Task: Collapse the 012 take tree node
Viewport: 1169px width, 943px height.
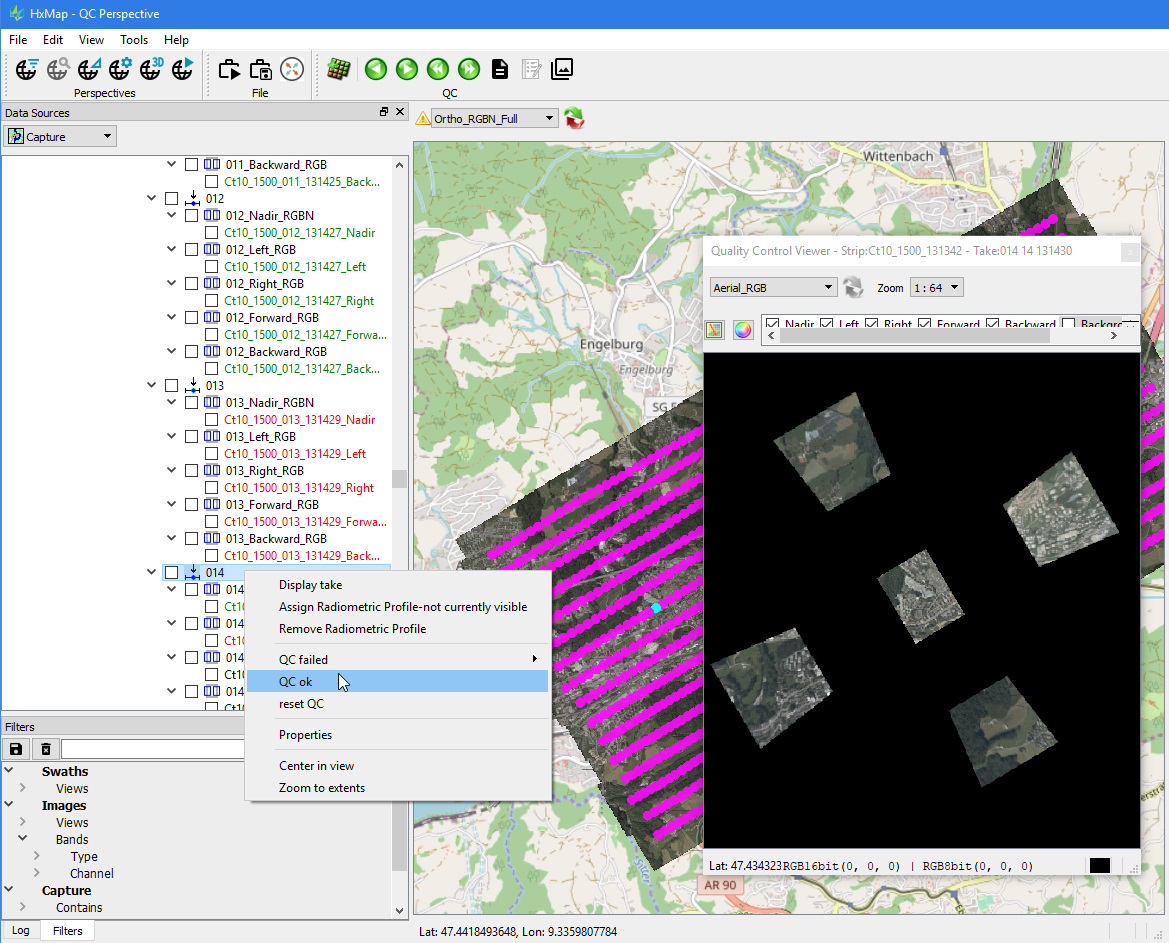Action: click(x=152, y=199)
